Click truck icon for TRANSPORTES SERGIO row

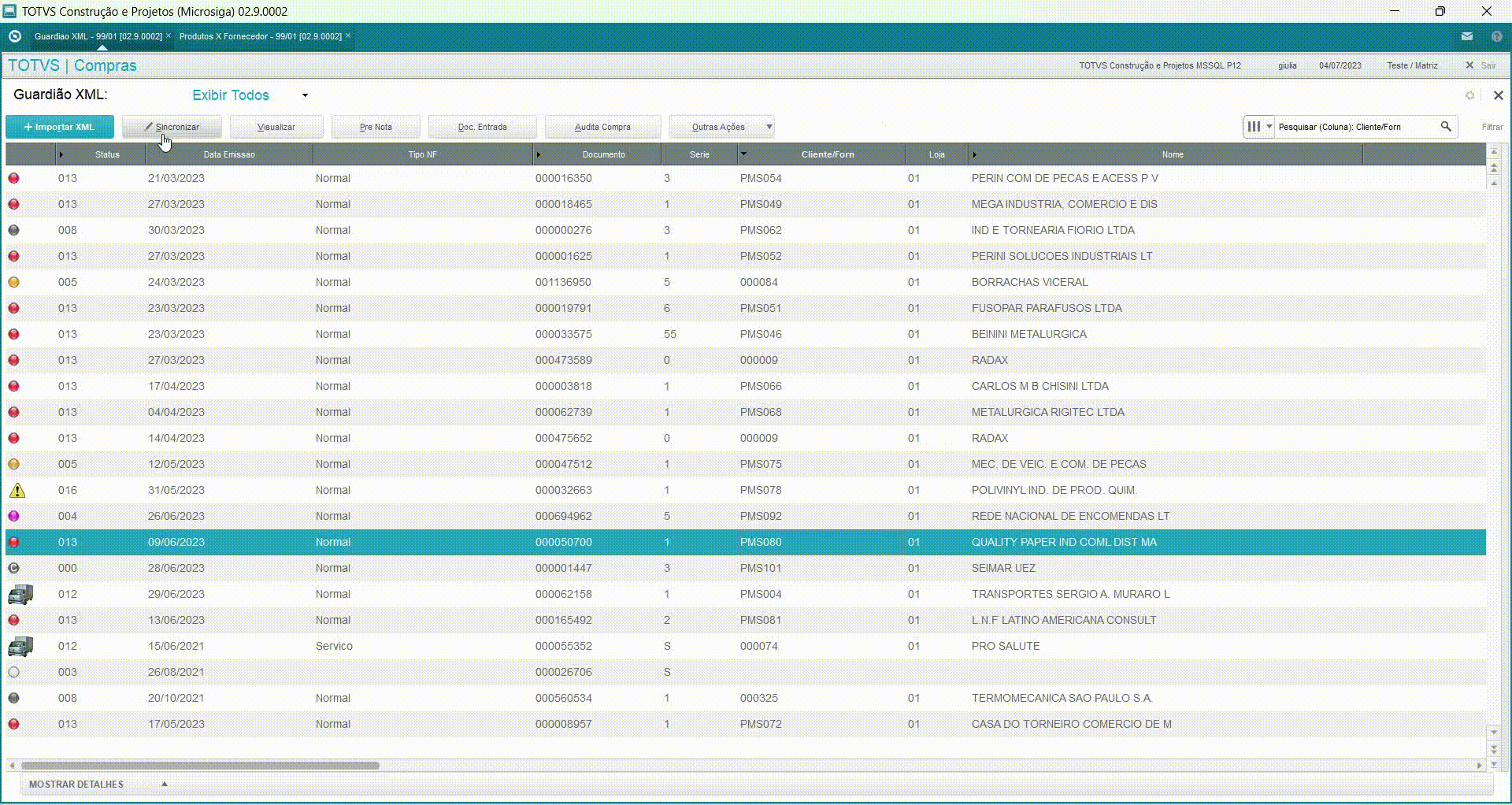(20, 595)
